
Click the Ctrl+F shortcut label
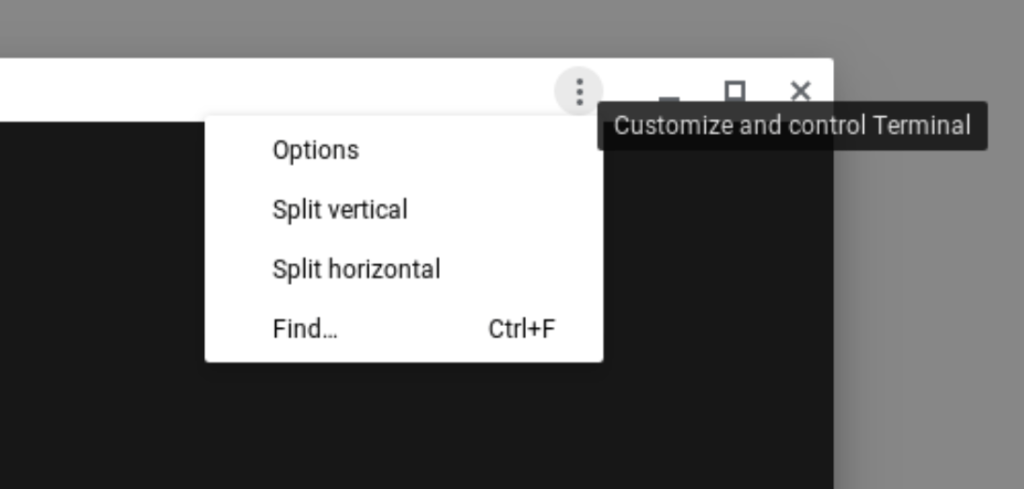pos(522,329)
